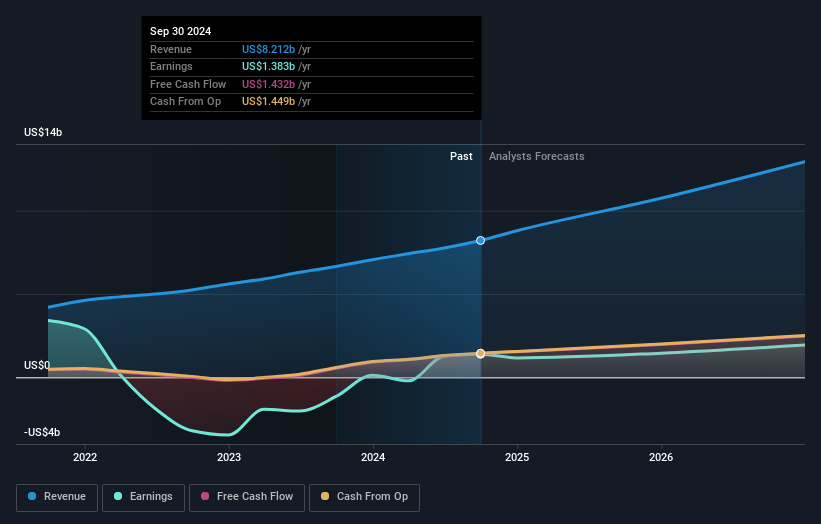This screenshot has width=821, height=524.
Task: Click the US$1.383b earnings value
Action: tap(269, 66)
